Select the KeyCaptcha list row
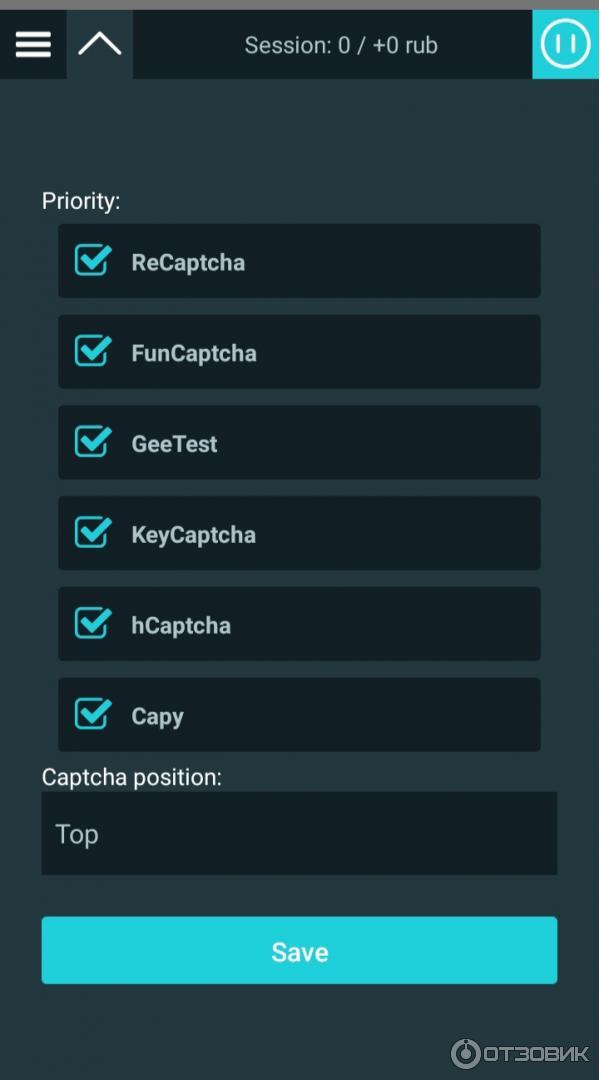The height and width of the screenshot is (1080, 600). pyautogui.click(x=299, y=533)
